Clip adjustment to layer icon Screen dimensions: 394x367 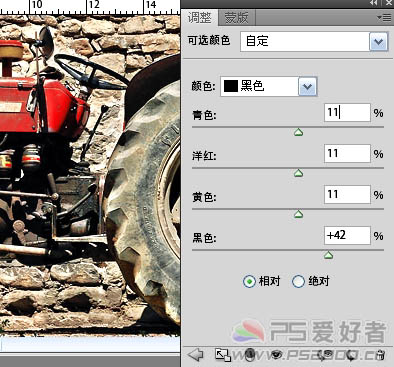250,355
